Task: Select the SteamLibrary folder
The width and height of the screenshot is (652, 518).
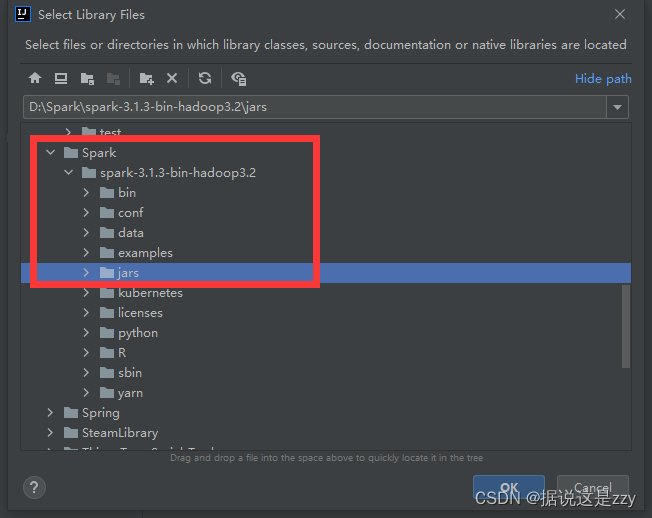Action: pos(111,432)
